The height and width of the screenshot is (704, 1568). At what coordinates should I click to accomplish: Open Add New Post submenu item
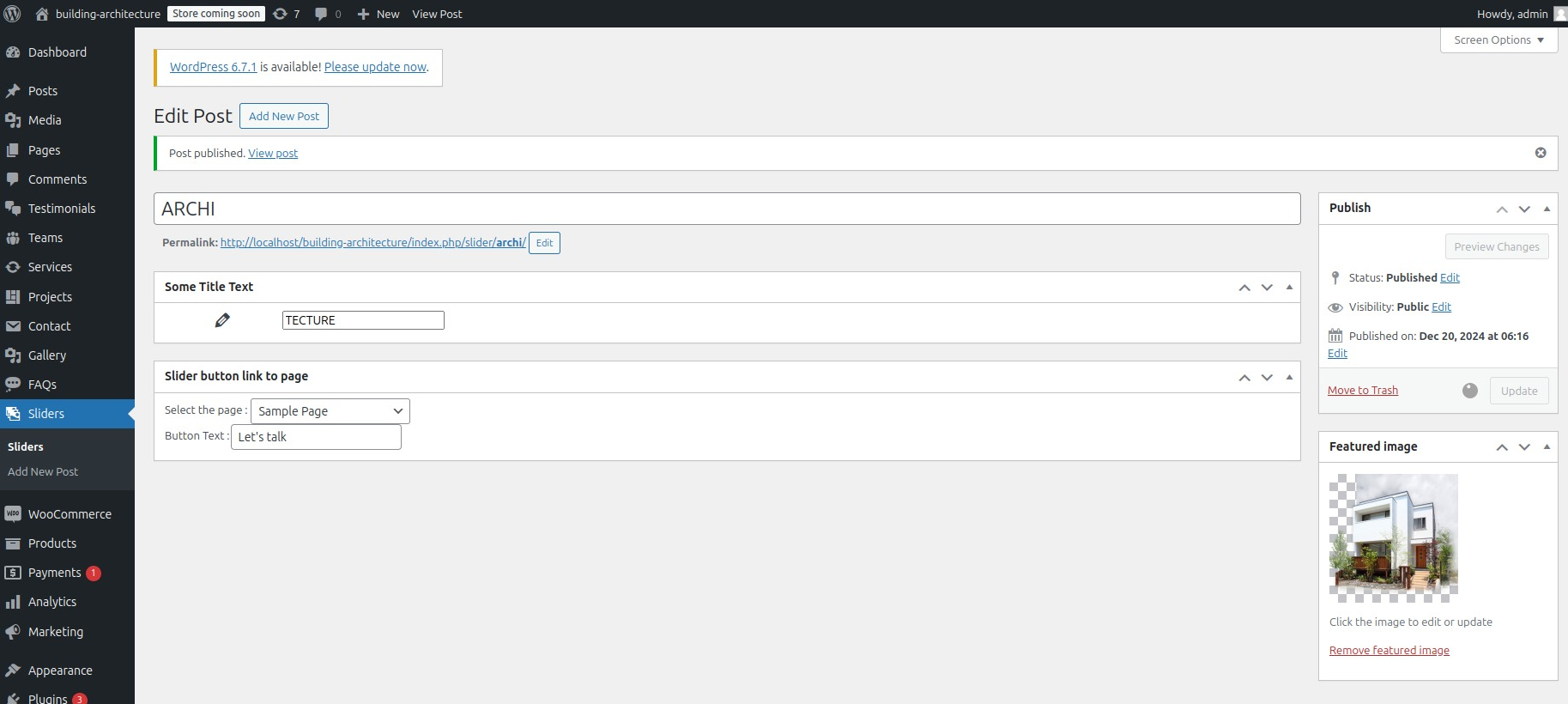tap(43, 471)
